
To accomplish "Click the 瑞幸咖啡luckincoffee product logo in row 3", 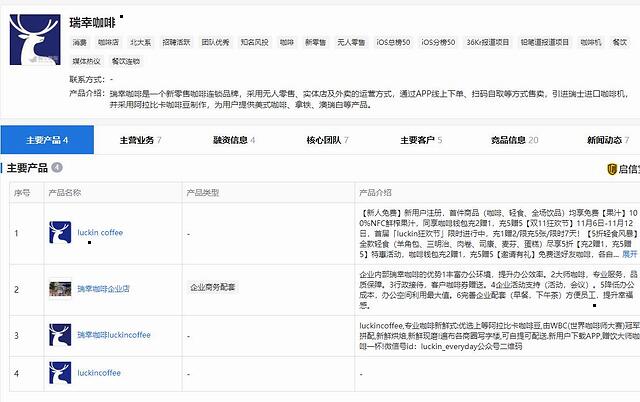I will [60, 335].
